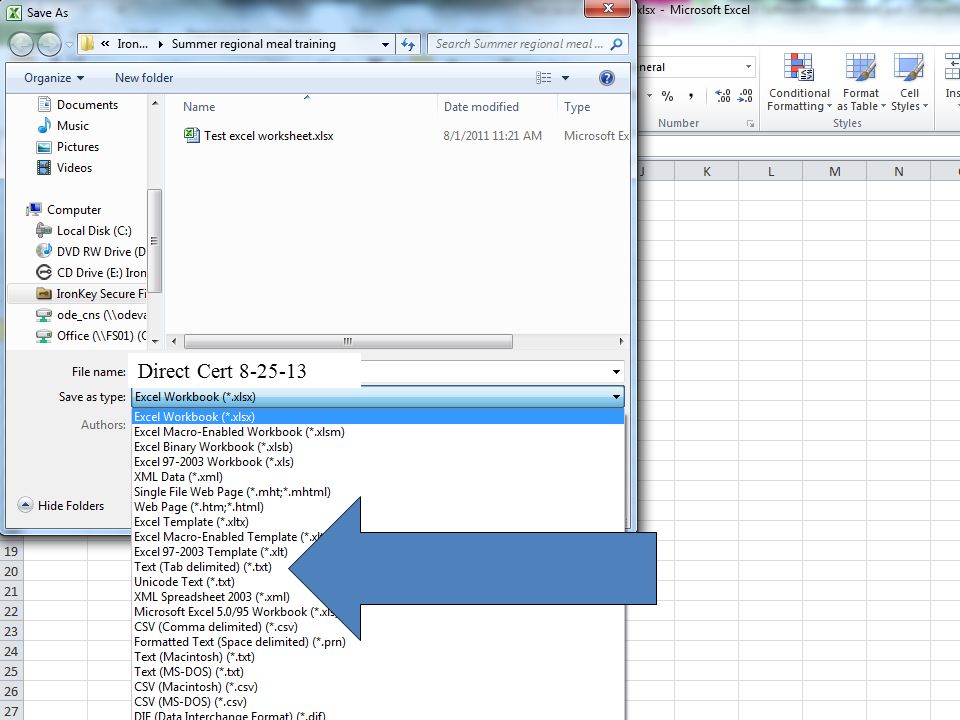Image resolution: width=960 pixels, height=720 pixels.
Task: Open the Organize dropdown menu
Action: pos(54,78)
